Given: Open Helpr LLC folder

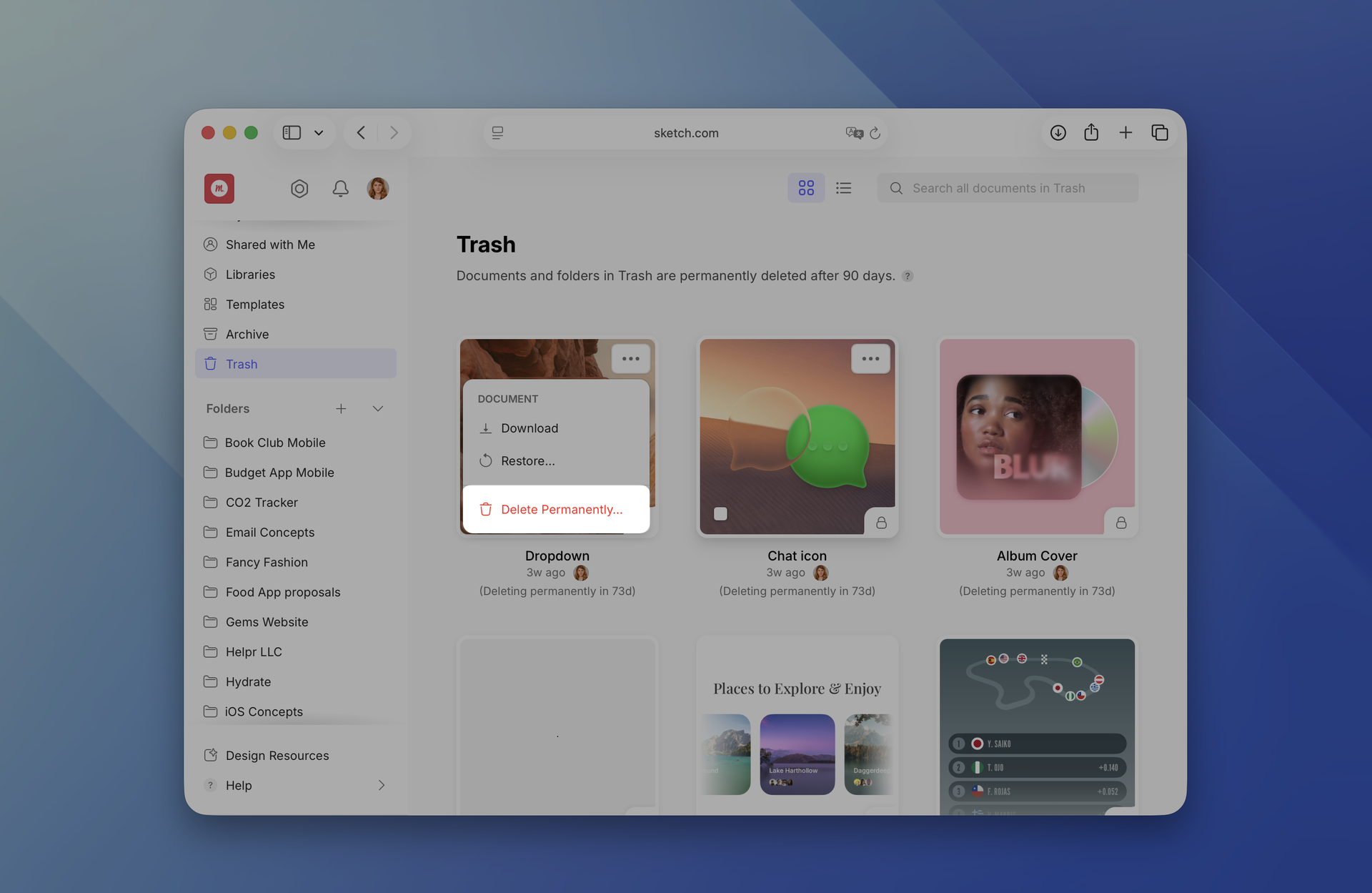Looking at the screenshot, I should (296, 652).
